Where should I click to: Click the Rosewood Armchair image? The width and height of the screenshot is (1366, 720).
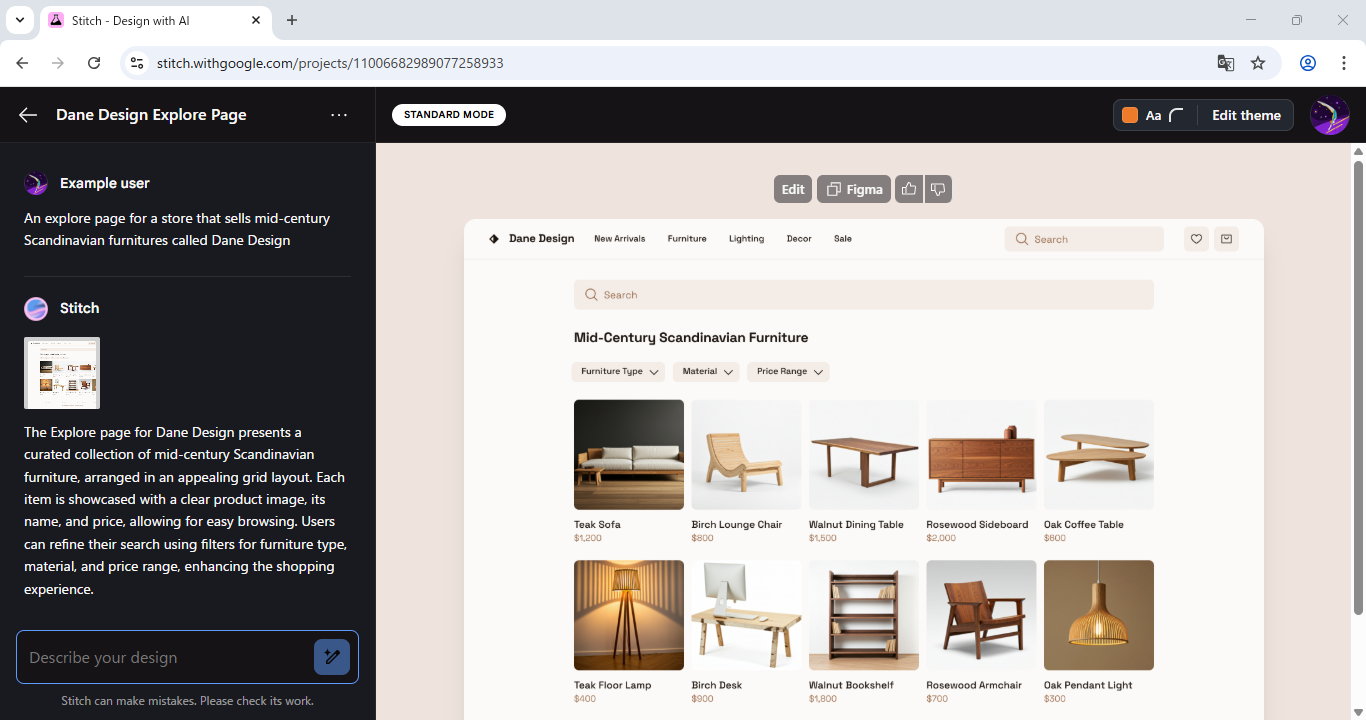pyautogui.click(x=981, y=615)
